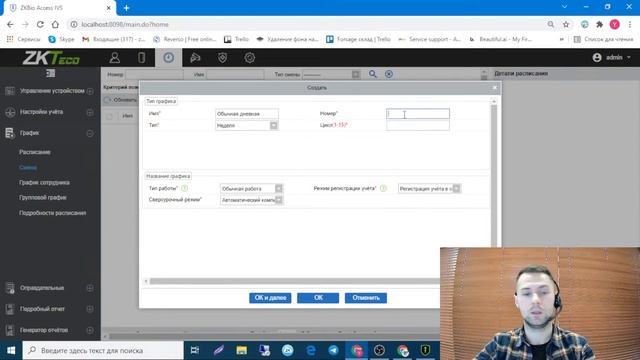Open the Edge icon in the taskbar
The height and width of the screenshot is (360, 640).
point(311,350)
